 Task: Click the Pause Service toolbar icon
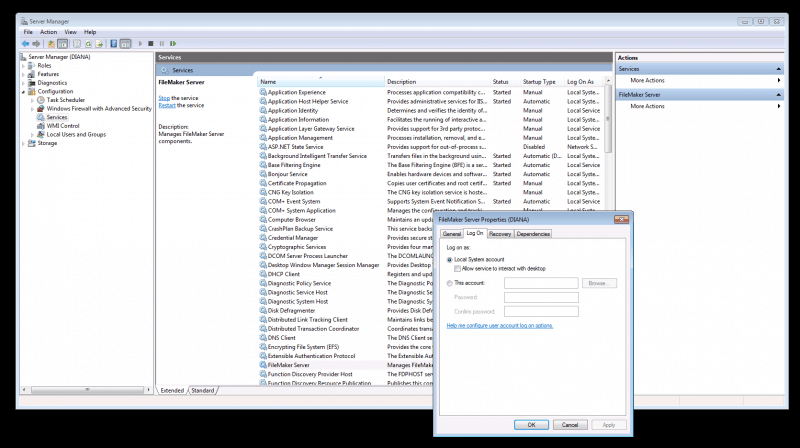pos(162,44)
